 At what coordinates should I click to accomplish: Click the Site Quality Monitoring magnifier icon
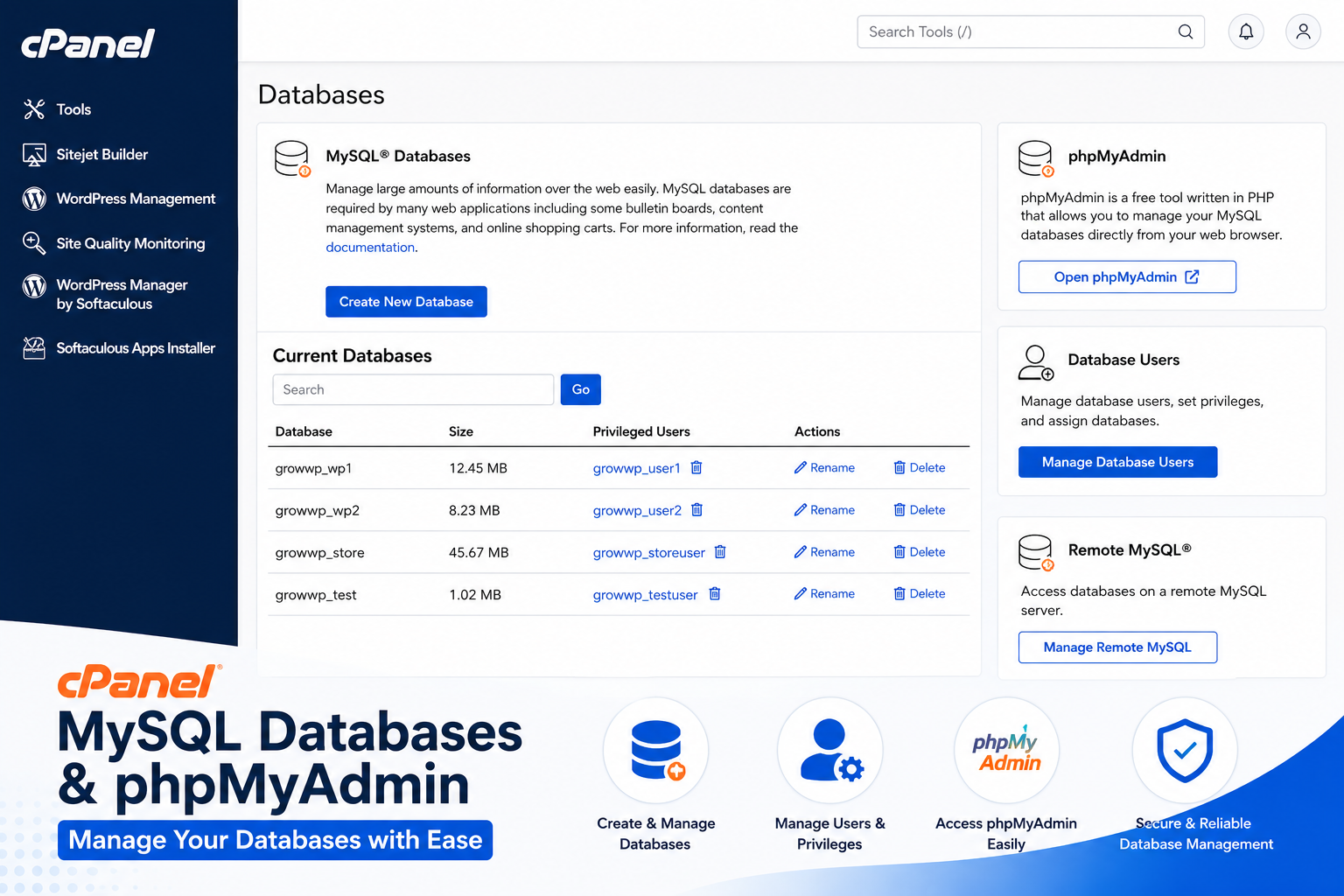click(34, 243)
